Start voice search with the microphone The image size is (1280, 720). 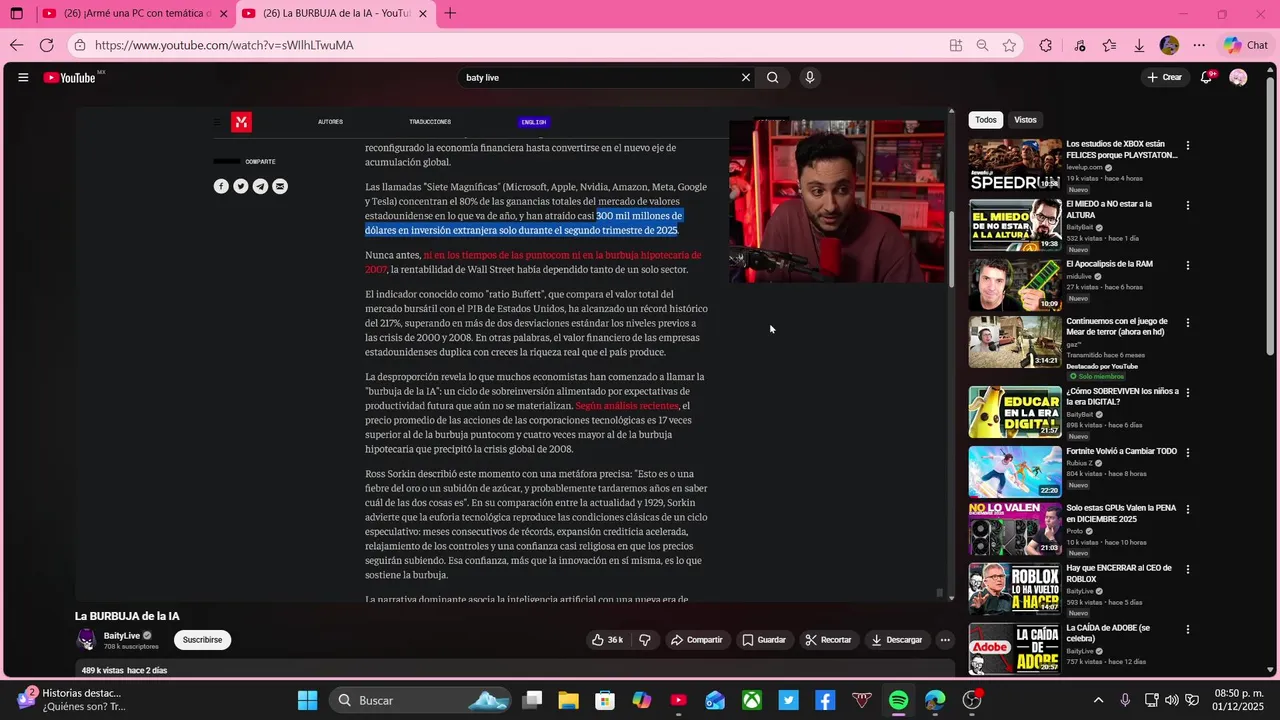pyautogui.click(x=810, y=77)
